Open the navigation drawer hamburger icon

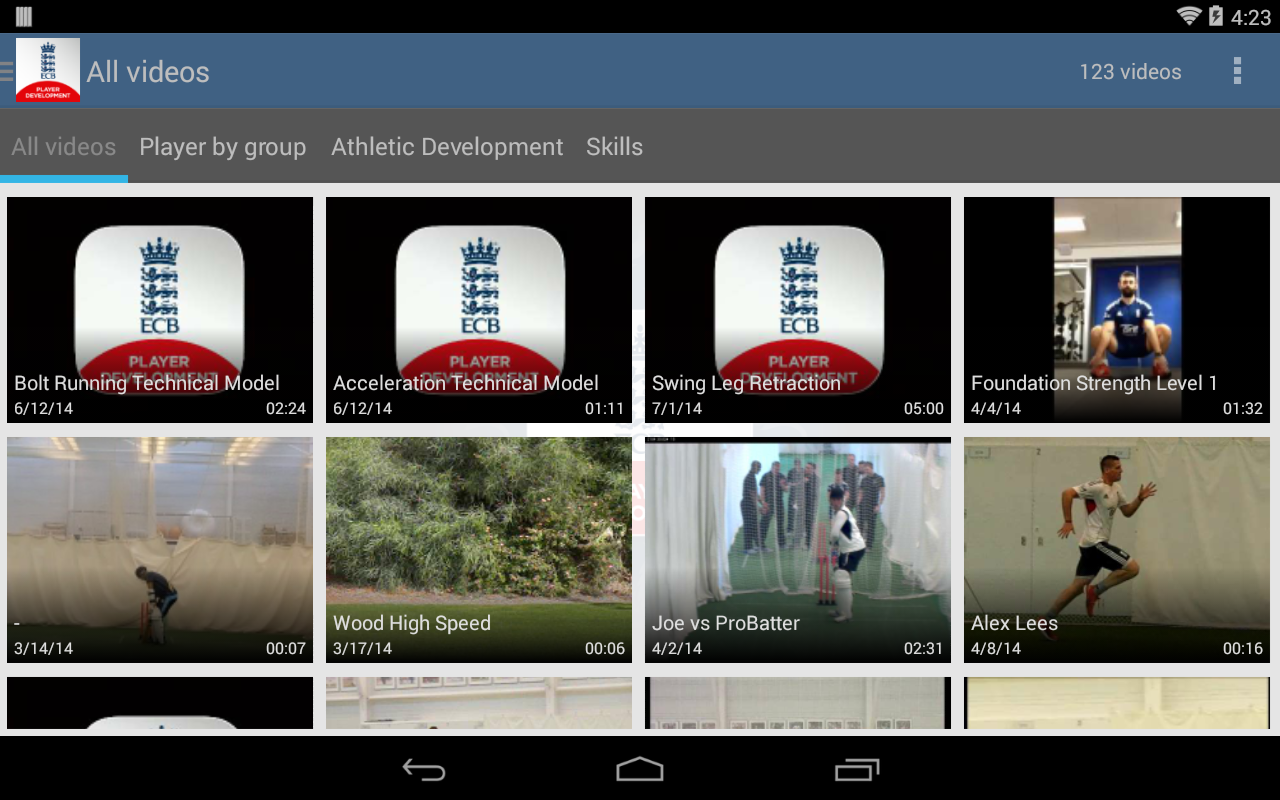[x=6, y=71]
